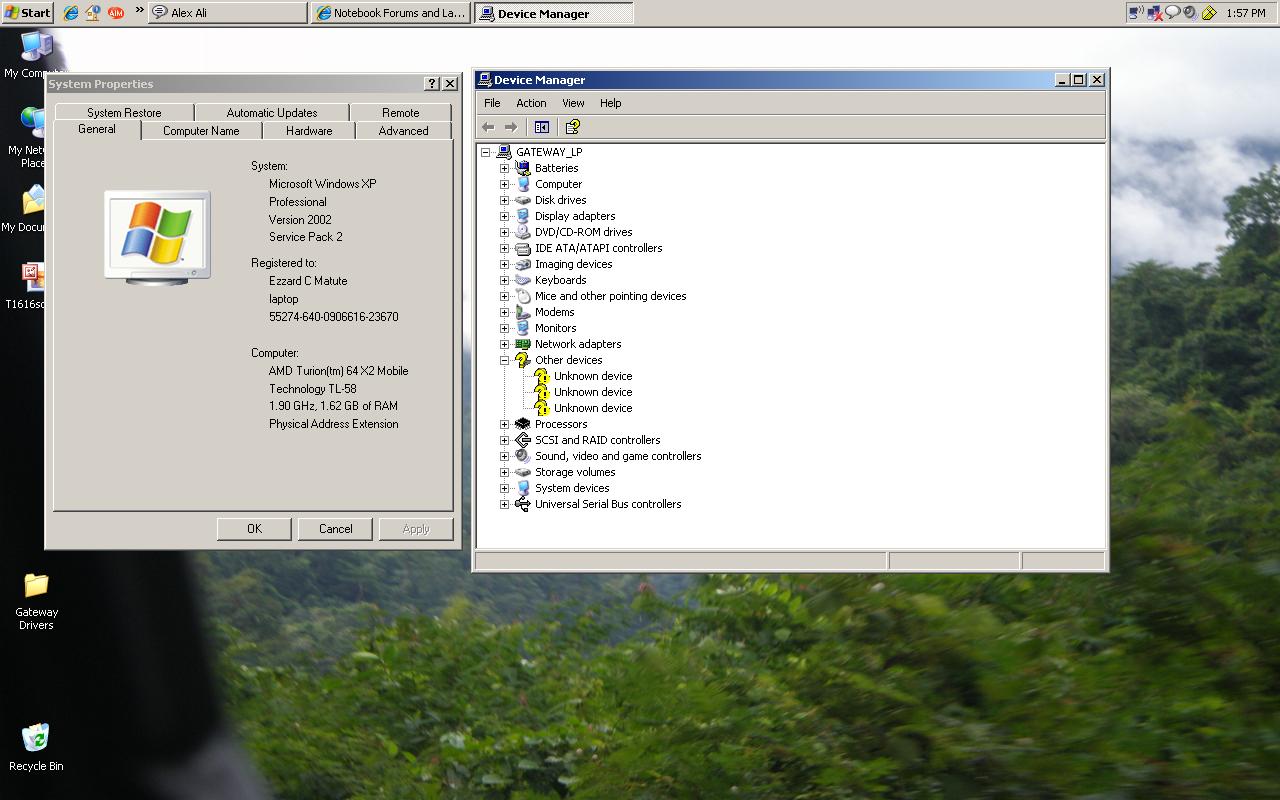Collapse the Other devices node
Image resolution: width=1280 pixels, height=800 pixels.
[x=505, y=360]
